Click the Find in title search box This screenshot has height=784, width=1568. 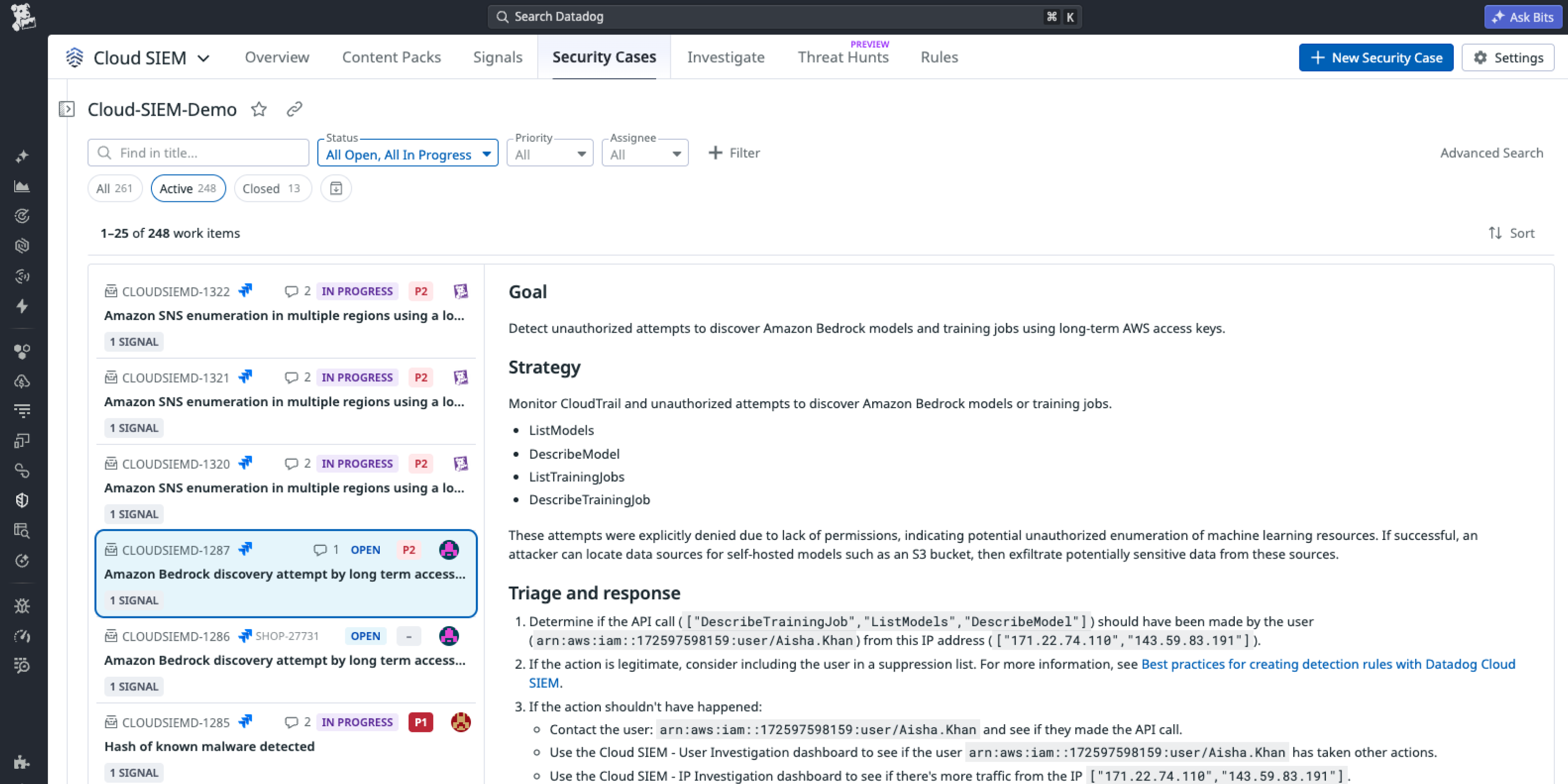[x=198, y=153]
